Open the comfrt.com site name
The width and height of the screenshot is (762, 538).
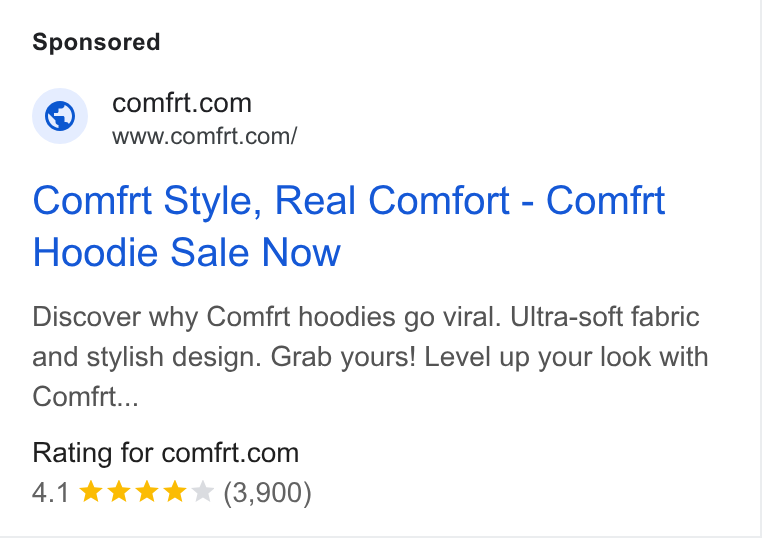[x=182, y=103]
